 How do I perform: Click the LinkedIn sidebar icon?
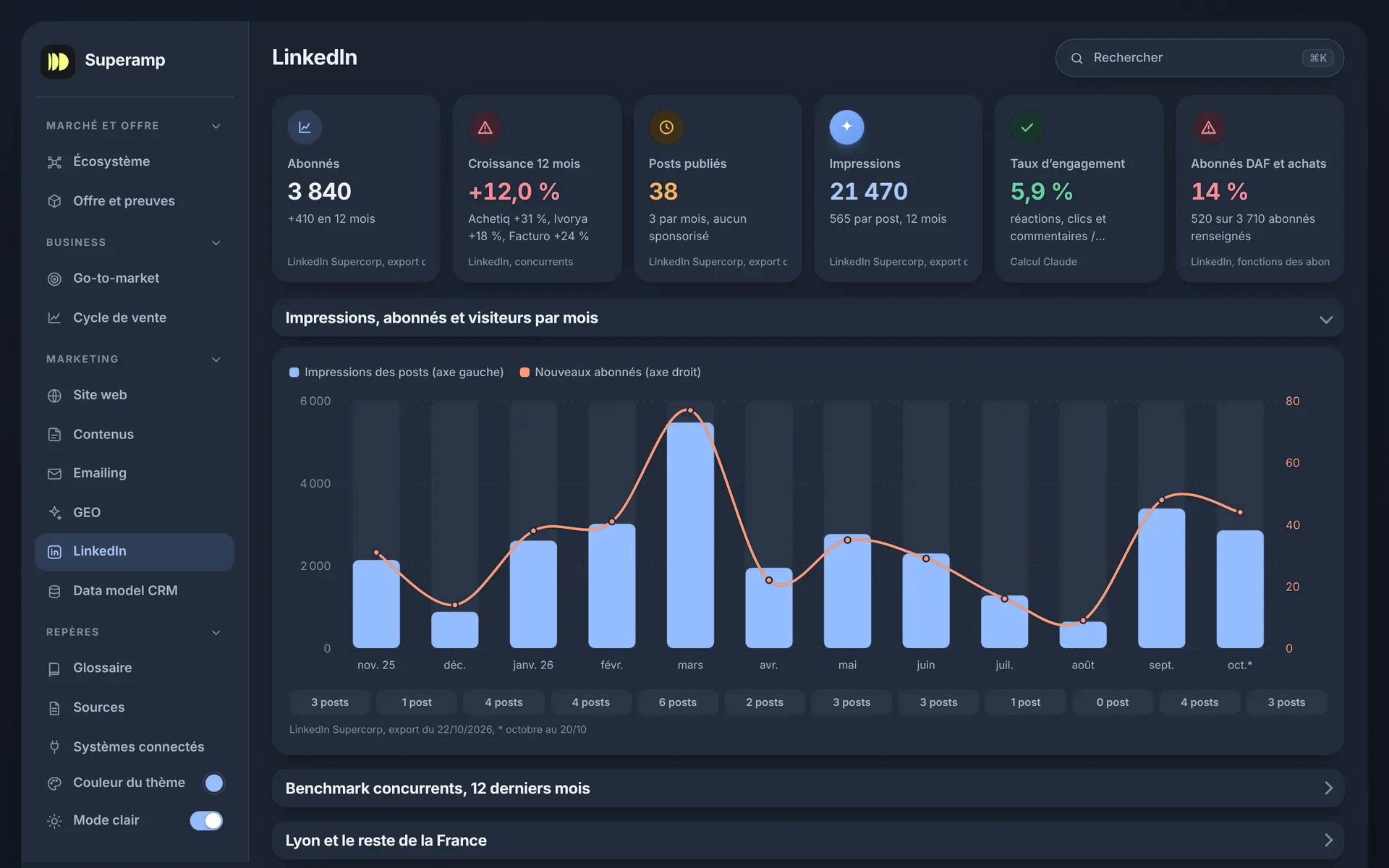[x=54, y=552]
